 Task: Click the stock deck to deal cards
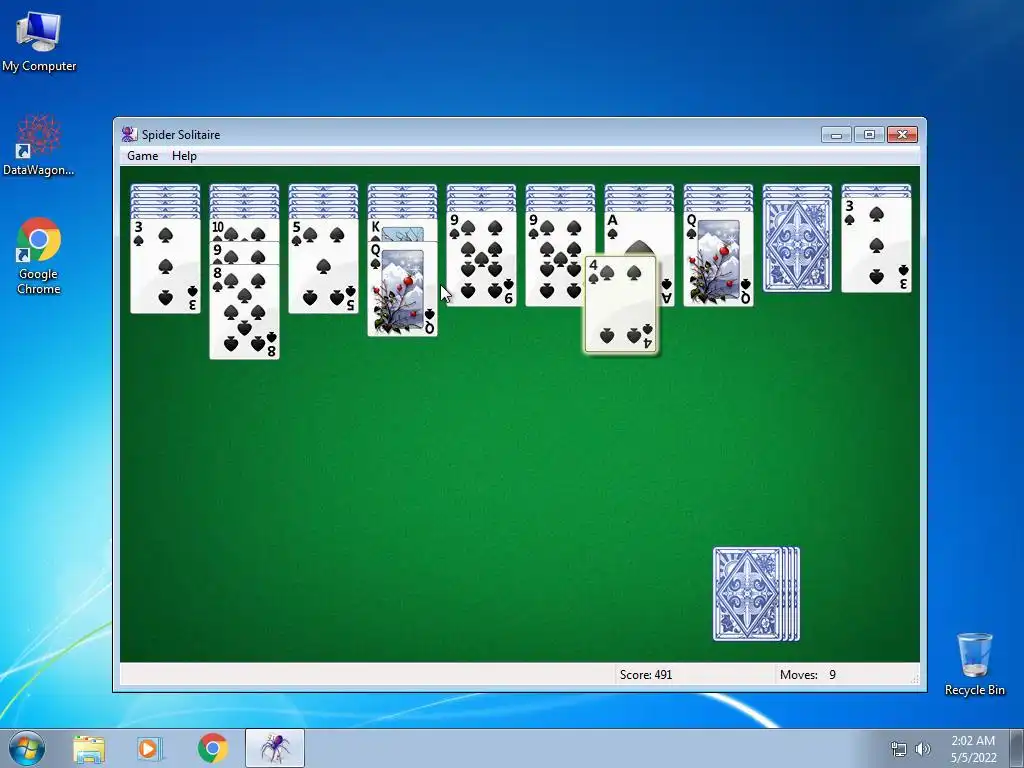[756, 594]
